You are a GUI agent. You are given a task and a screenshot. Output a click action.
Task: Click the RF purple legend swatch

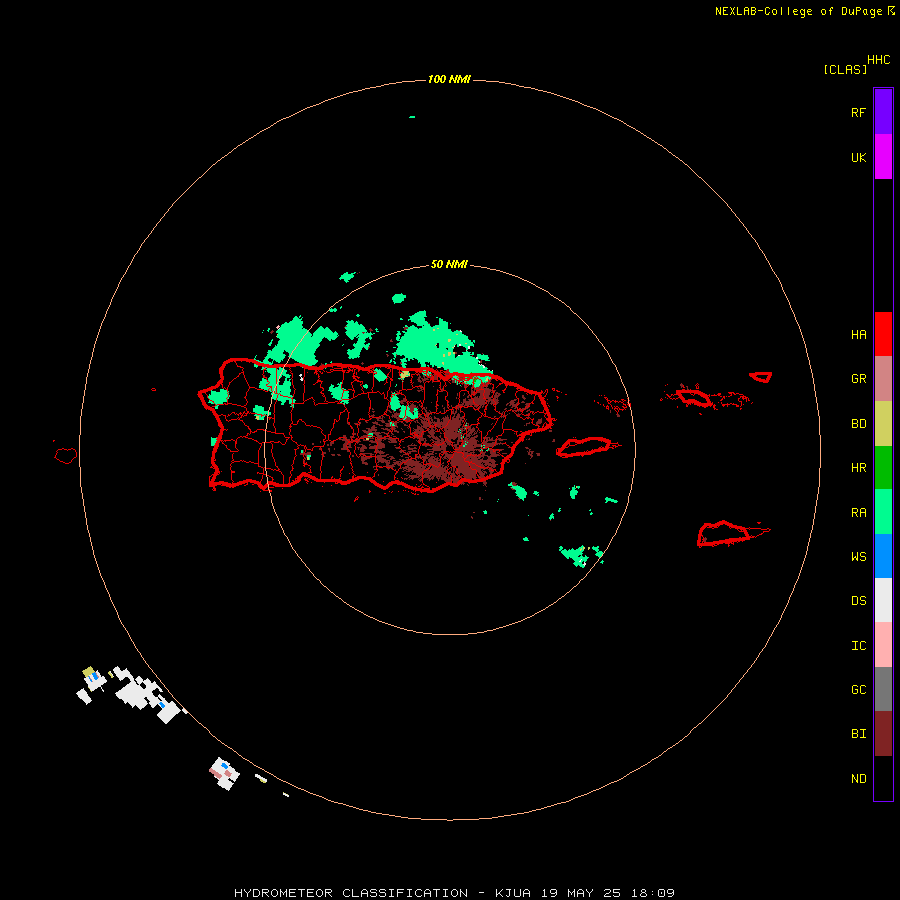(883, 112)
